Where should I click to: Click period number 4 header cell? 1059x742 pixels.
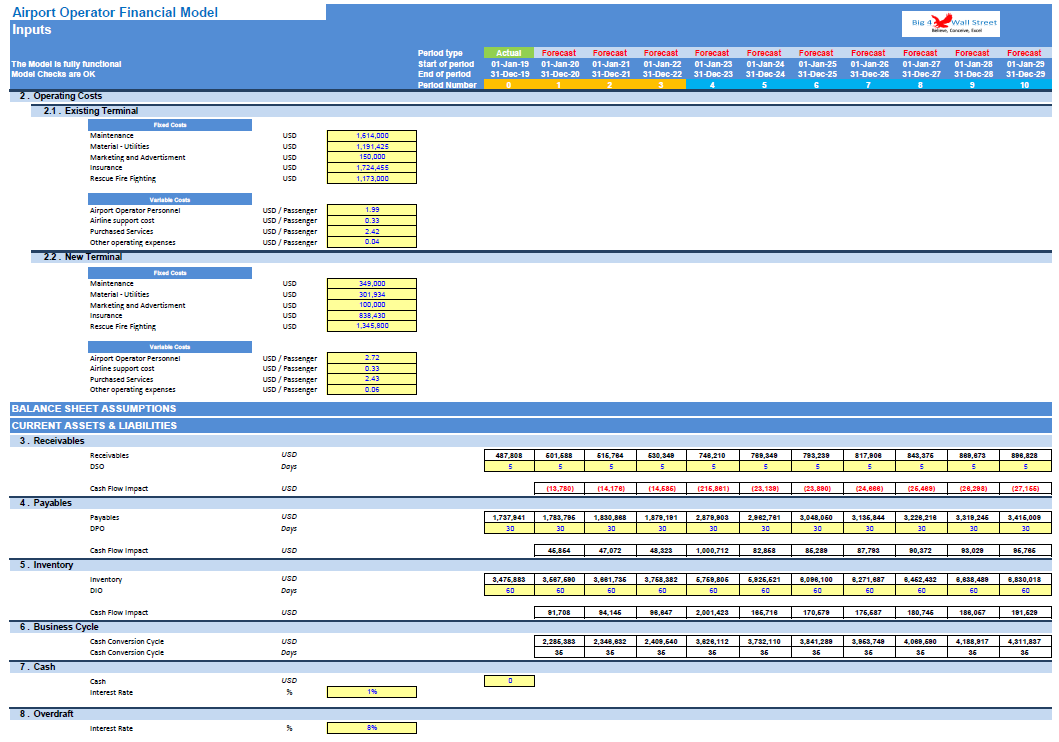coord(712,85)
